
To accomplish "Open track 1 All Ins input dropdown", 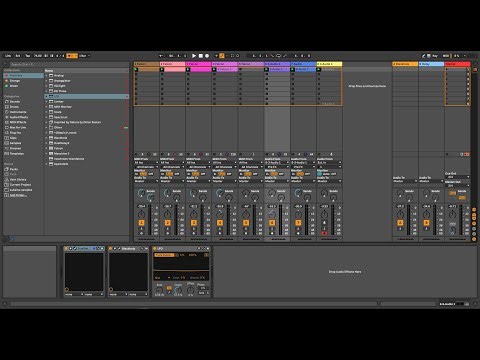I will [x=146, y=163].
